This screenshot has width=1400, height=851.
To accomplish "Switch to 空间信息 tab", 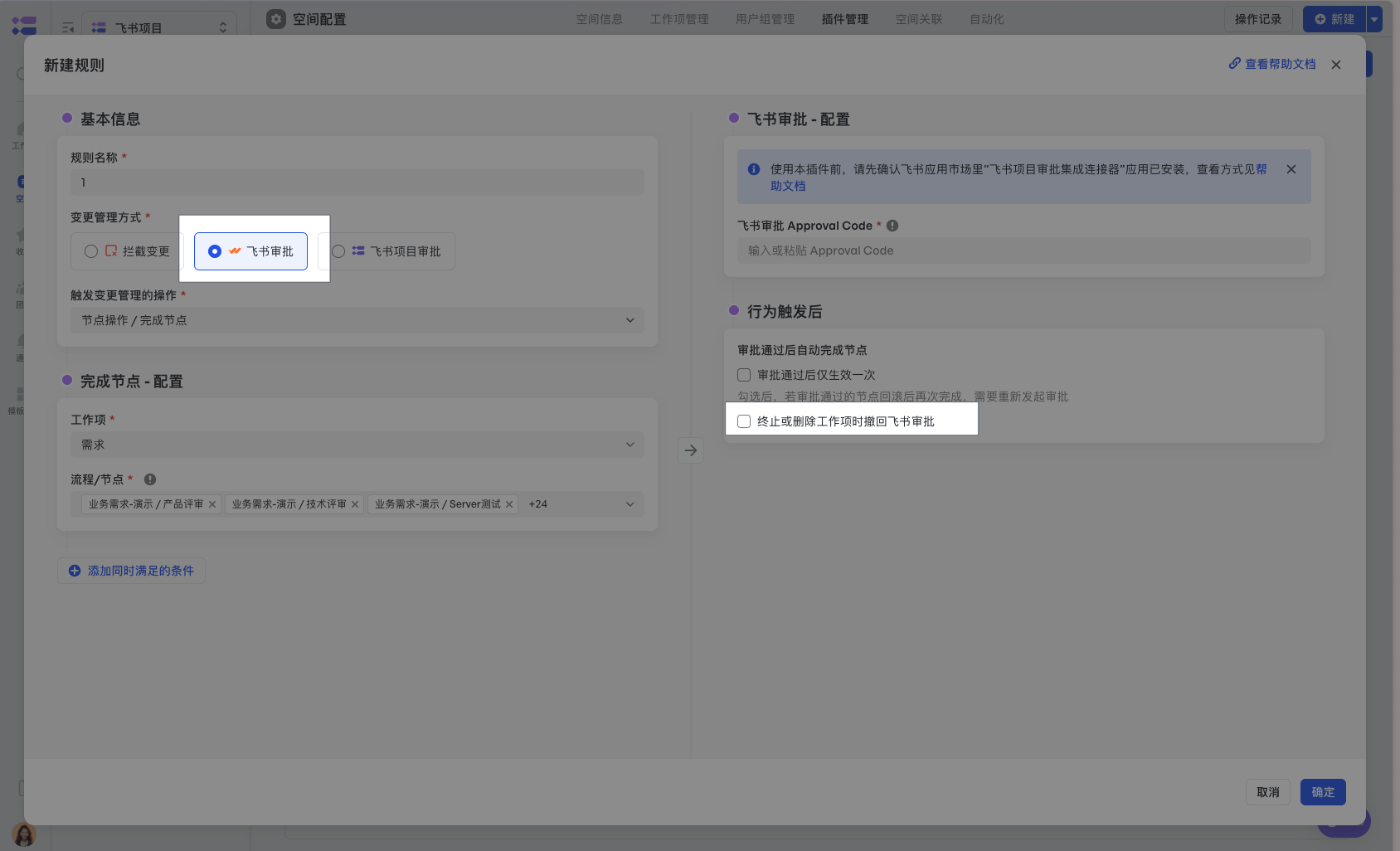I will (x=600, y=19).
